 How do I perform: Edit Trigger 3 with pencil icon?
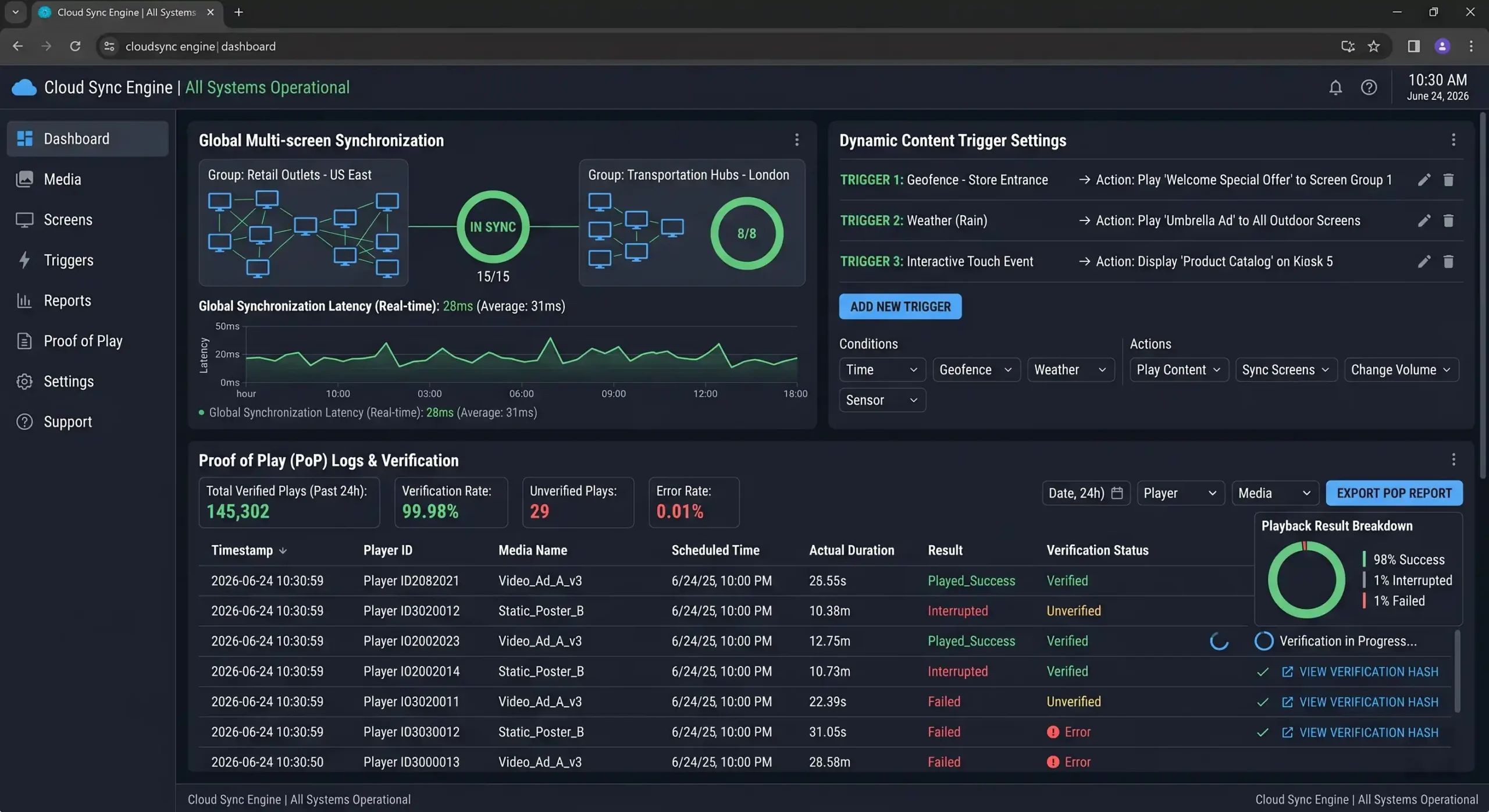[x=1424, y=262]
